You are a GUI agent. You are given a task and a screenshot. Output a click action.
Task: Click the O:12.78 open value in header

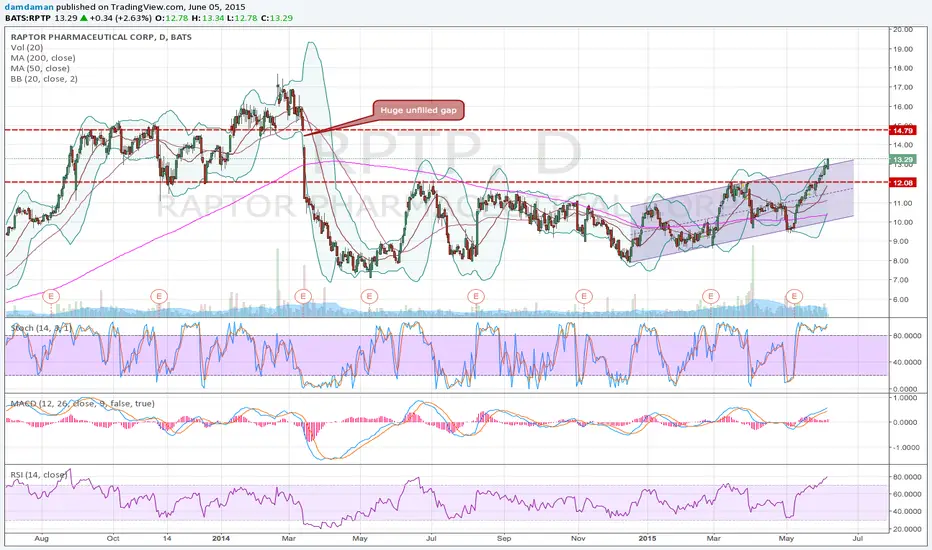pos(172,18)
